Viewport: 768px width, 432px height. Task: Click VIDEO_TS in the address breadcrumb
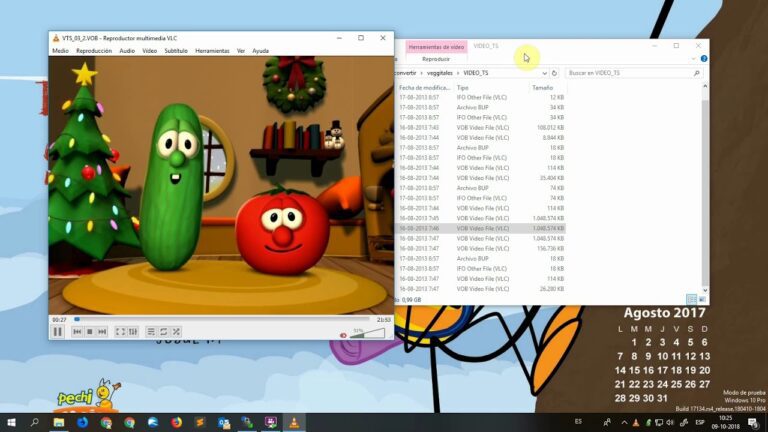476,73
